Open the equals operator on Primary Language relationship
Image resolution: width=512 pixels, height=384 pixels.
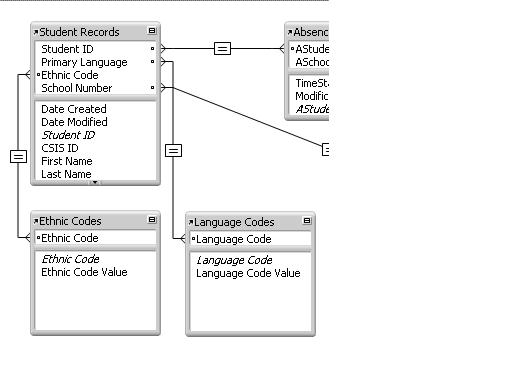[x=173, y=151]
